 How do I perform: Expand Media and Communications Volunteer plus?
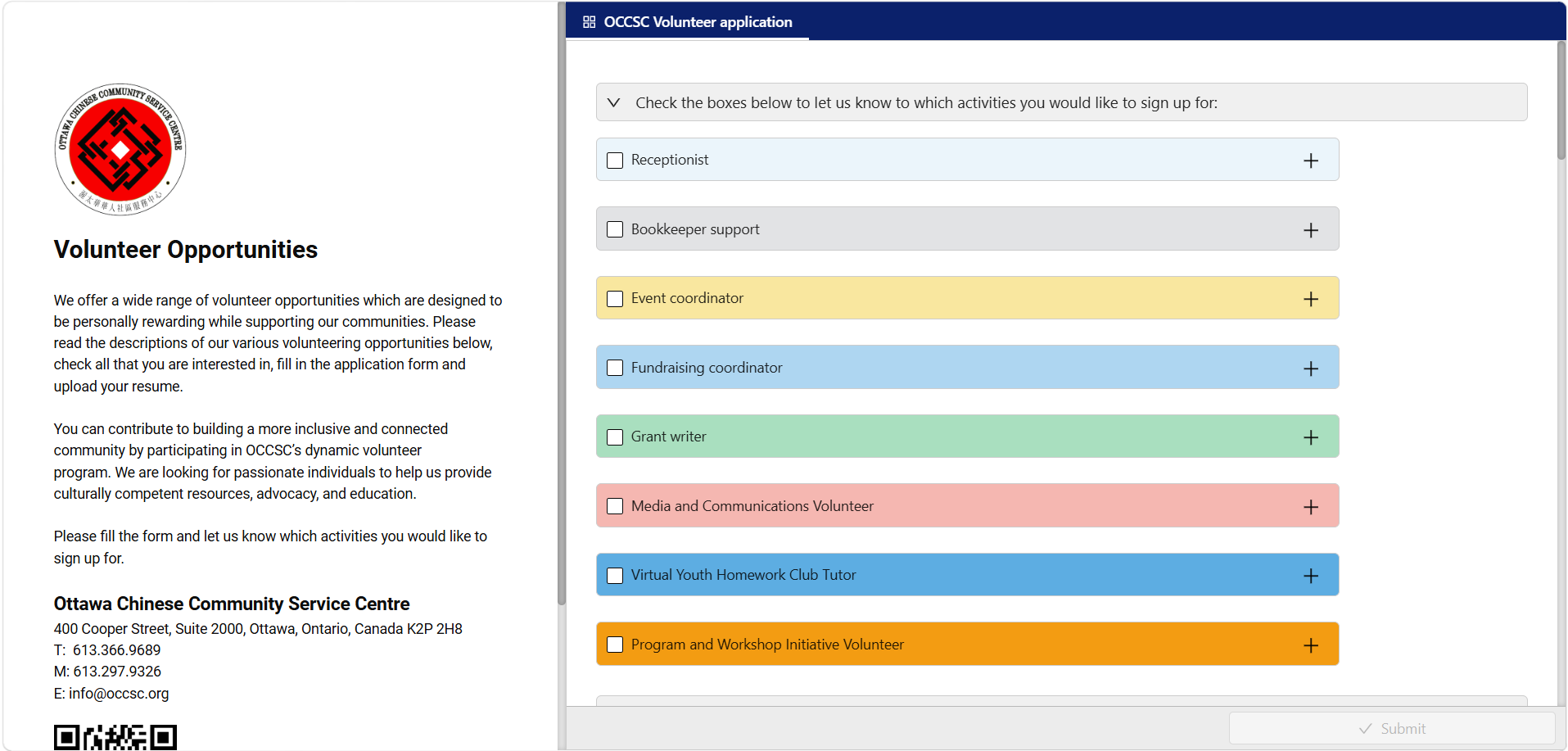click(1311, 507)
